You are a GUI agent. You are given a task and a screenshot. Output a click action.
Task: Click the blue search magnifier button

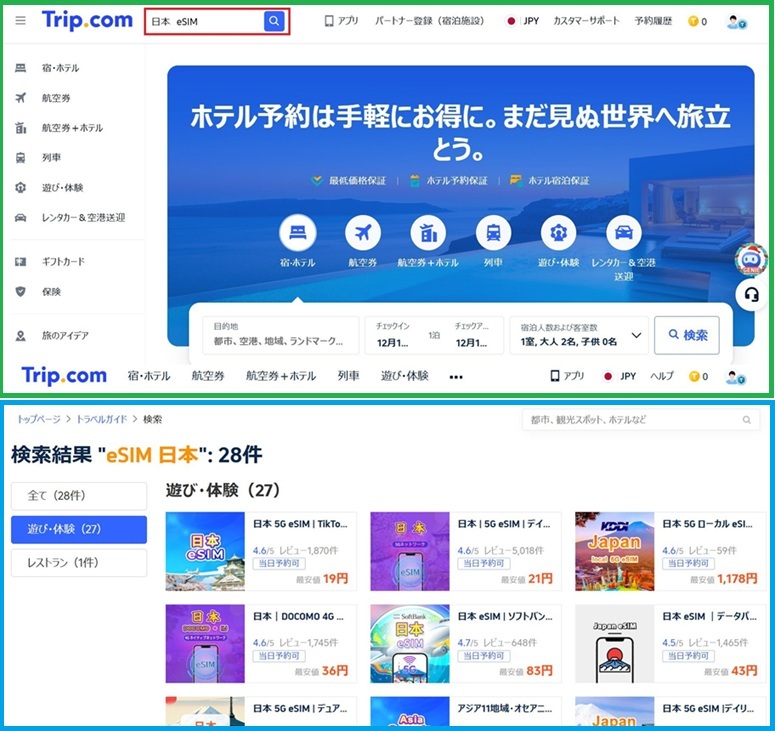click(274, 21)
